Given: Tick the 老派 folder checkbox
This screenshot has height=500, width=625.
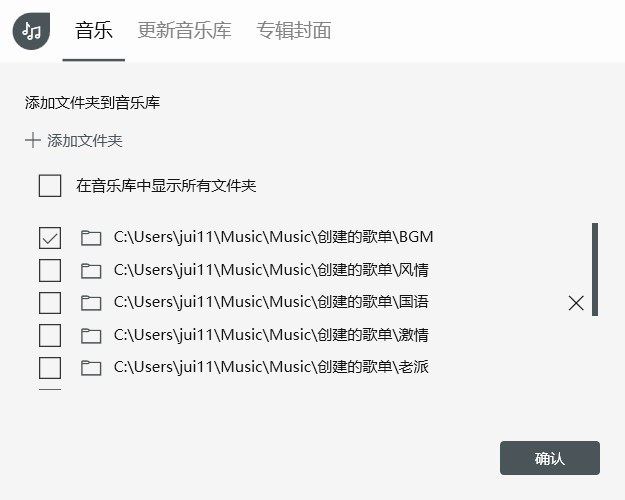Looking at the screenshot, I should (x=50, y=368).
